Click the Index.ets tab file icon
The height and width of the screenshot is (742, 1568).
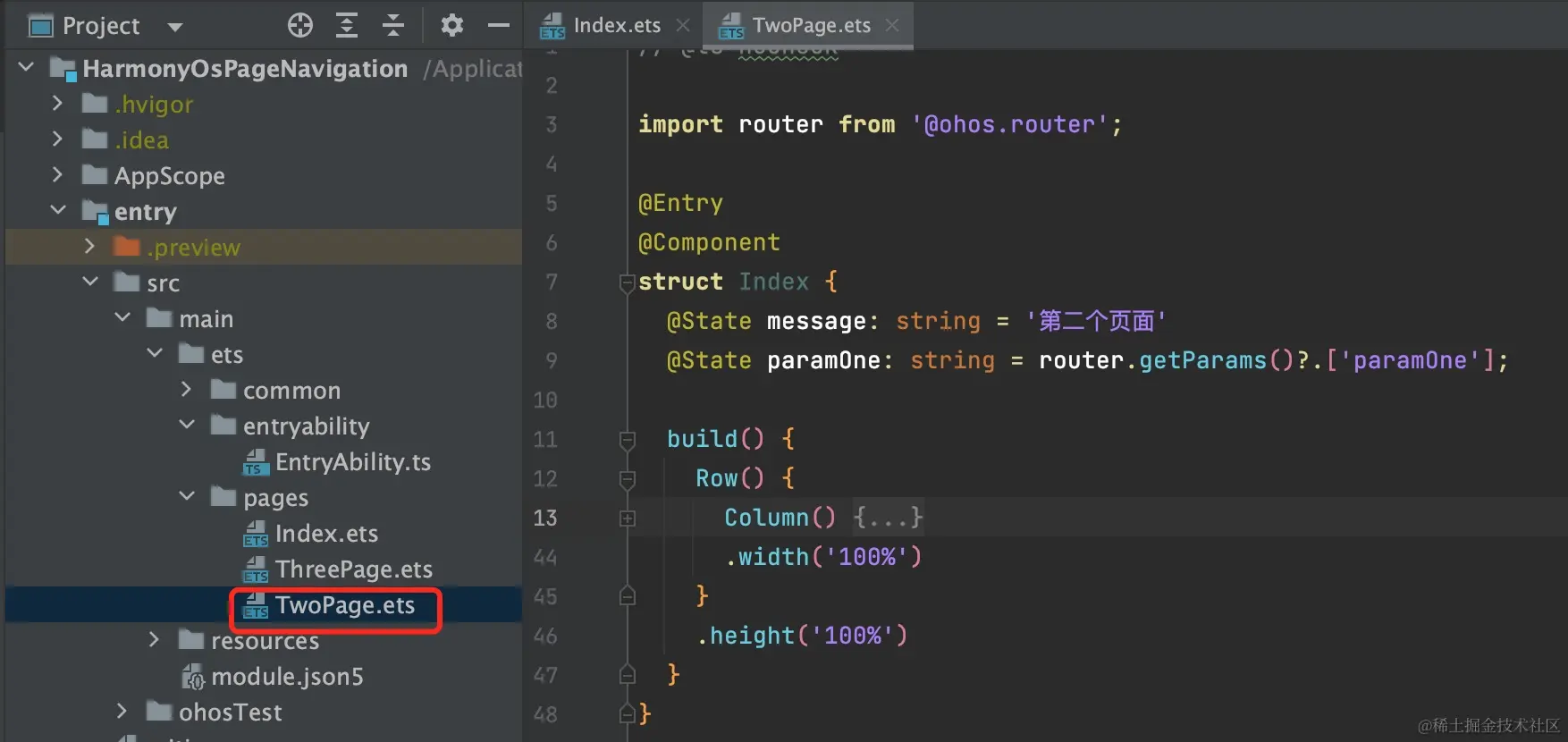click(x=552, y=26)
